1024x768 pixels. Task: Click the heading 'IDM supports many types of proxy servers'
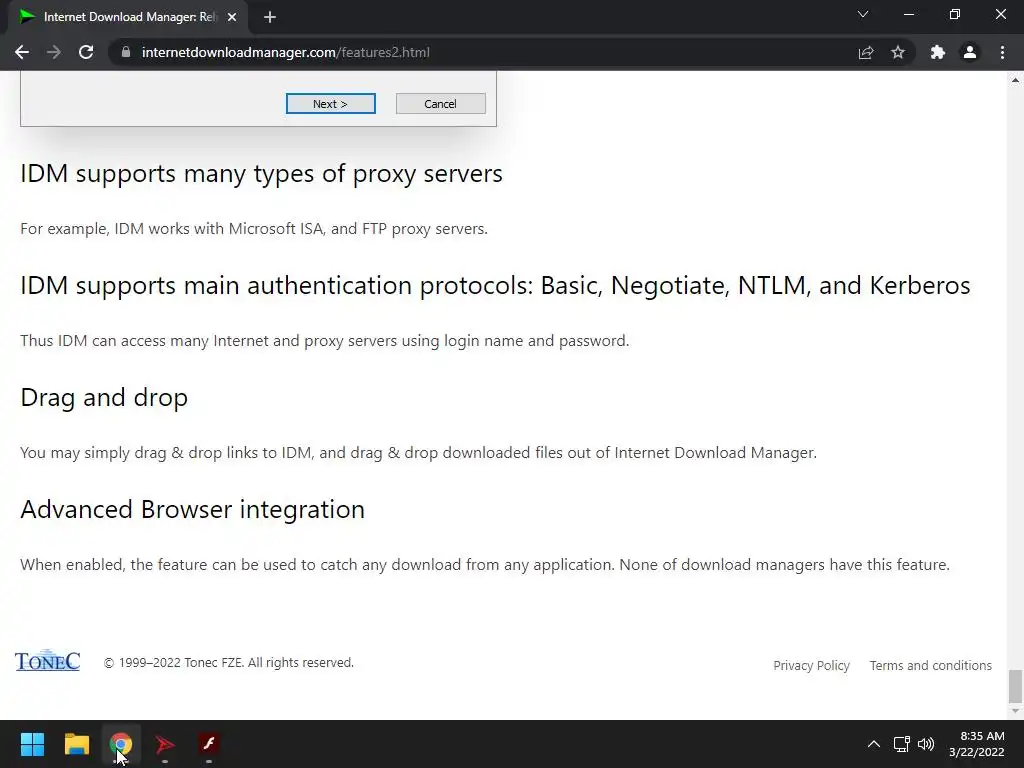click(x=261, y=174)
